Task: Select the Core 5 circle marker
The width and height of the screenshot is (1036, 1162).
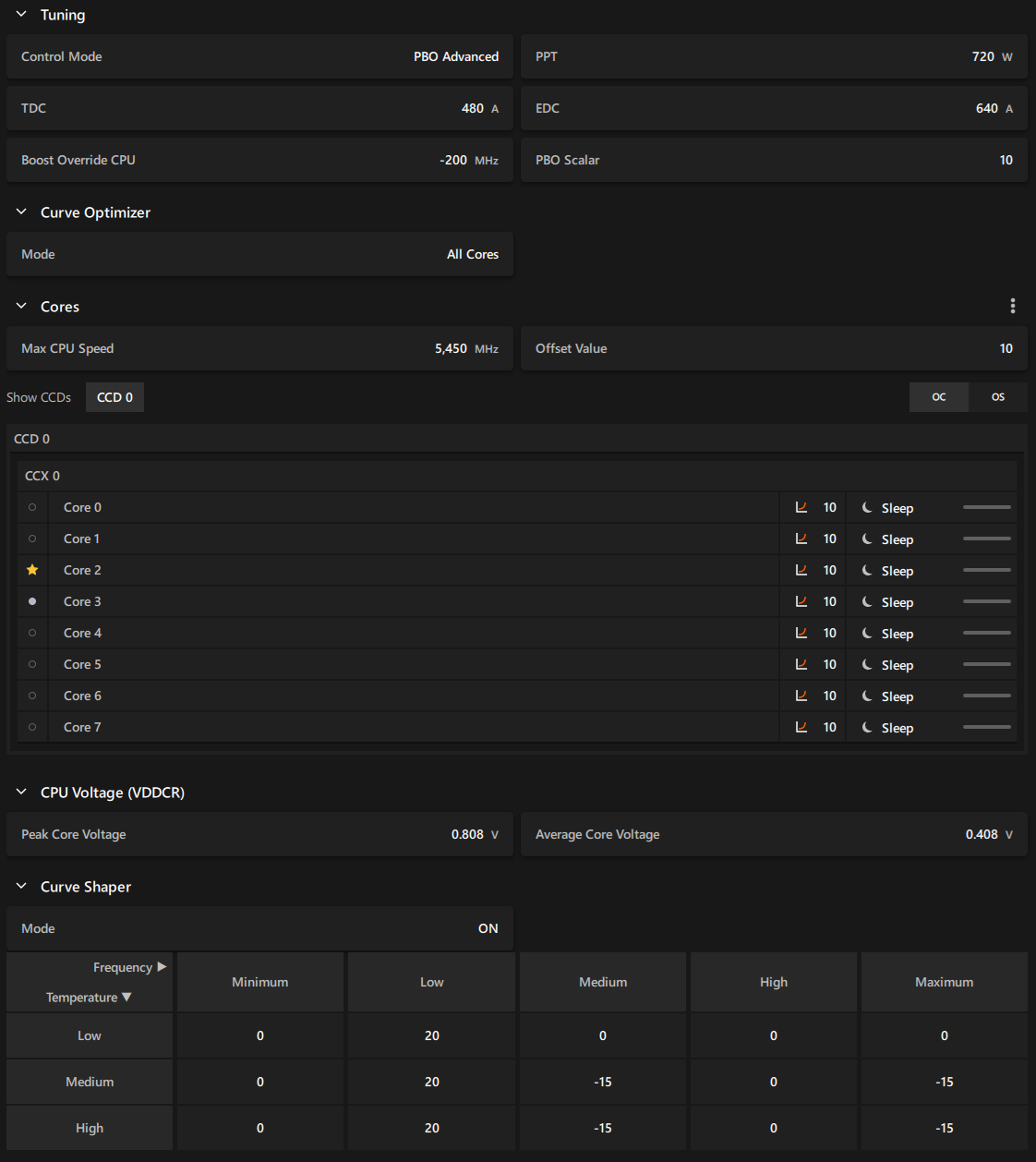Action: 32,664
